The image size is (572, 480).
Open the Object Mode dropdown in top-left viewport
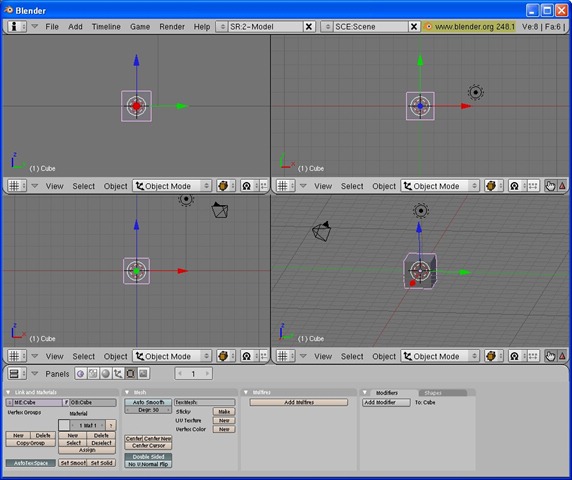coord(172,186)
